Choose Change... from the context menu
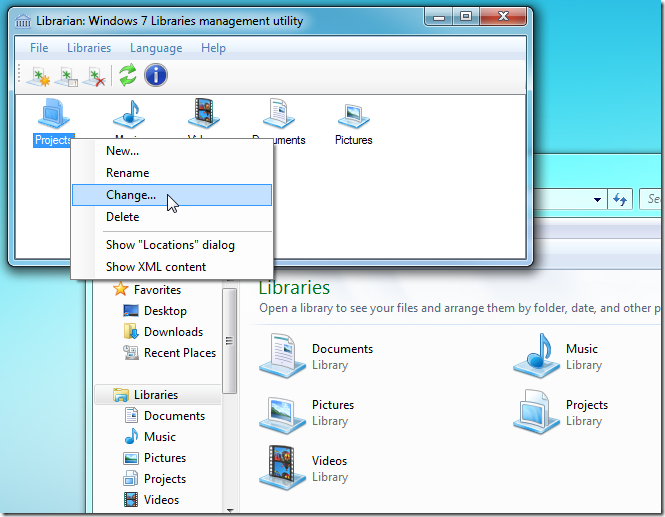This screenshot has width=665, height=517. pyautogui.click(x=172, y=195)
